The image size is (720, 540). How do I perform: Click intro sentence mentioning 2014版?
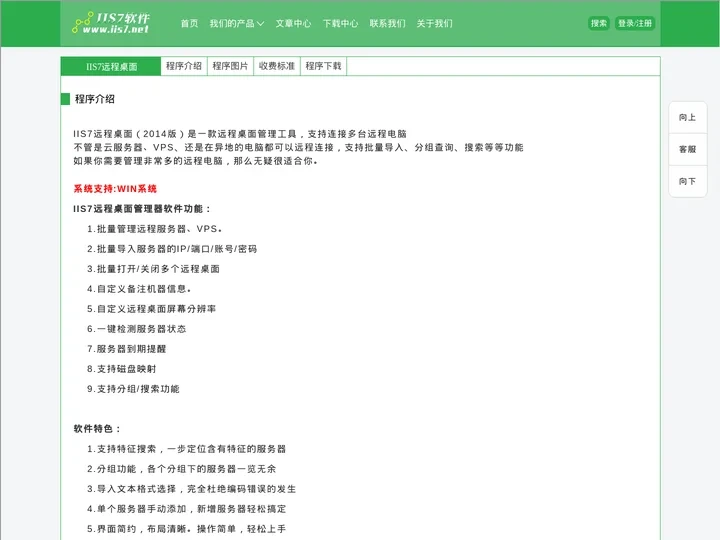[240, 134]
